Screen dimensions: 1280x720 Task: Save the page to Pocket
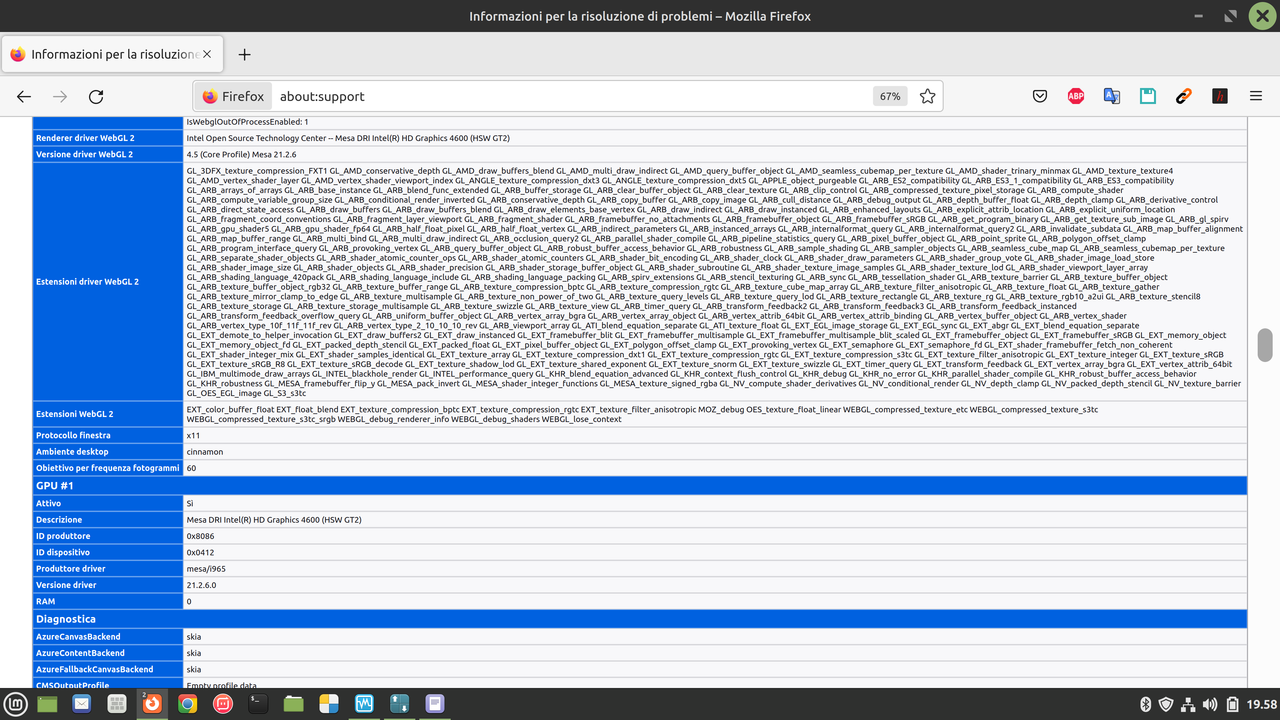[1039, 96]
